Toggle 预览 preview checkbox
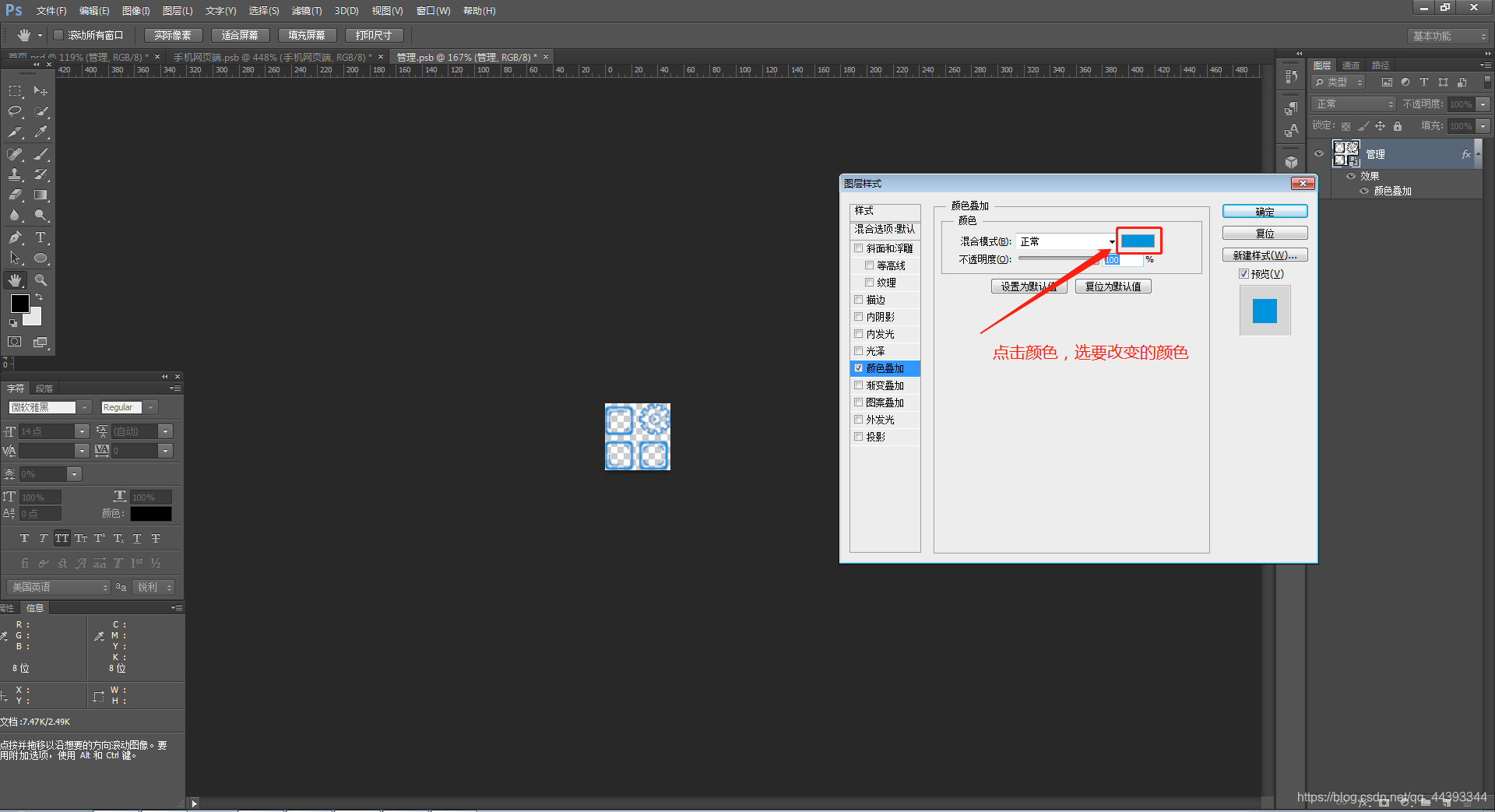 [x=1243, y=274]
